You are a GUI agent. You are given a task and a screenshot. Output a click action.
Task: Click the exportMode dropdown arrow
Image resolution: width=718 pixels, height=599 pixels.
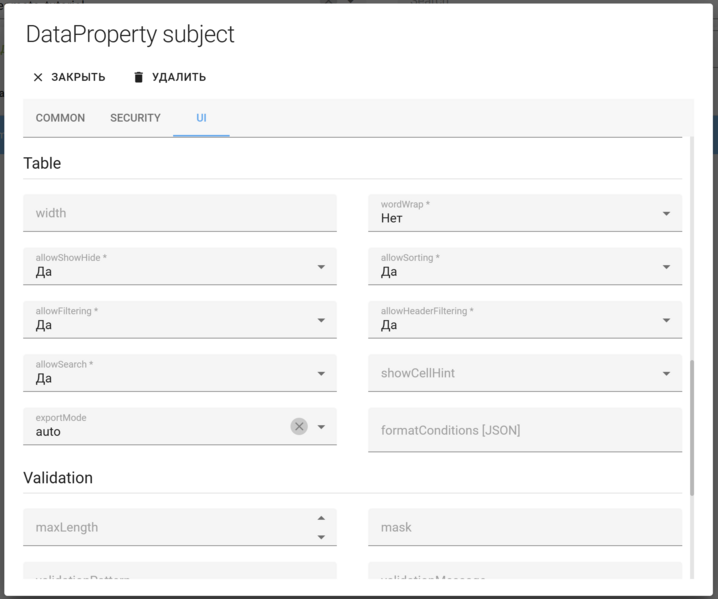coord(321,427)
